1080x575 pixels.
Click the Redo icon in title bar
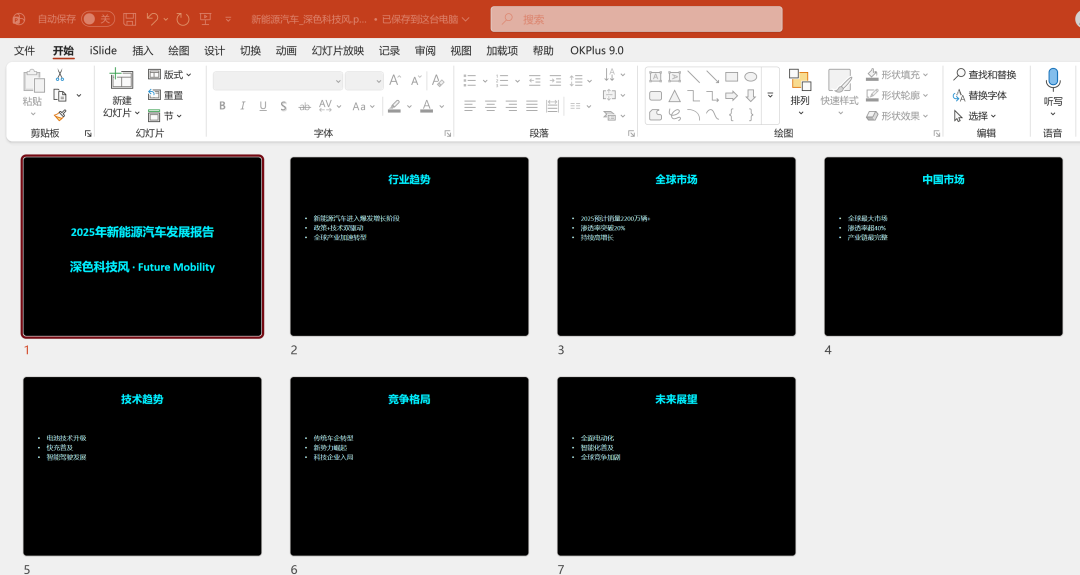click(183, 19)
